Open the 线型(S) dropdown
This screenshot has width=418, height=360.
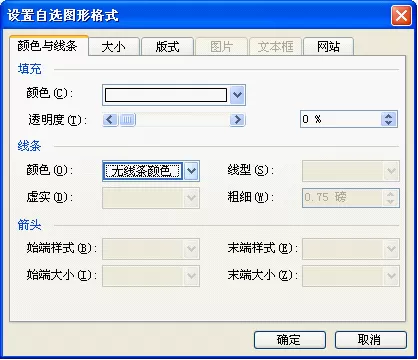coord(351,171)
